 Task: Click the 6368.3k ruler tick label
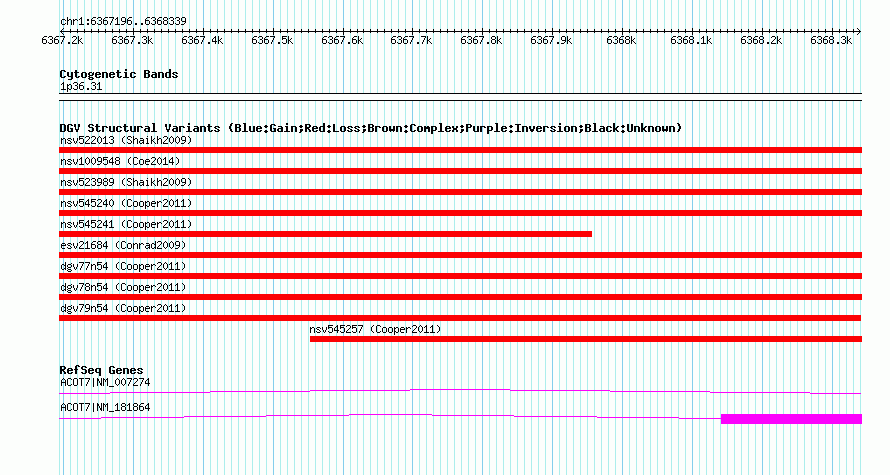(x=831, y=41)
